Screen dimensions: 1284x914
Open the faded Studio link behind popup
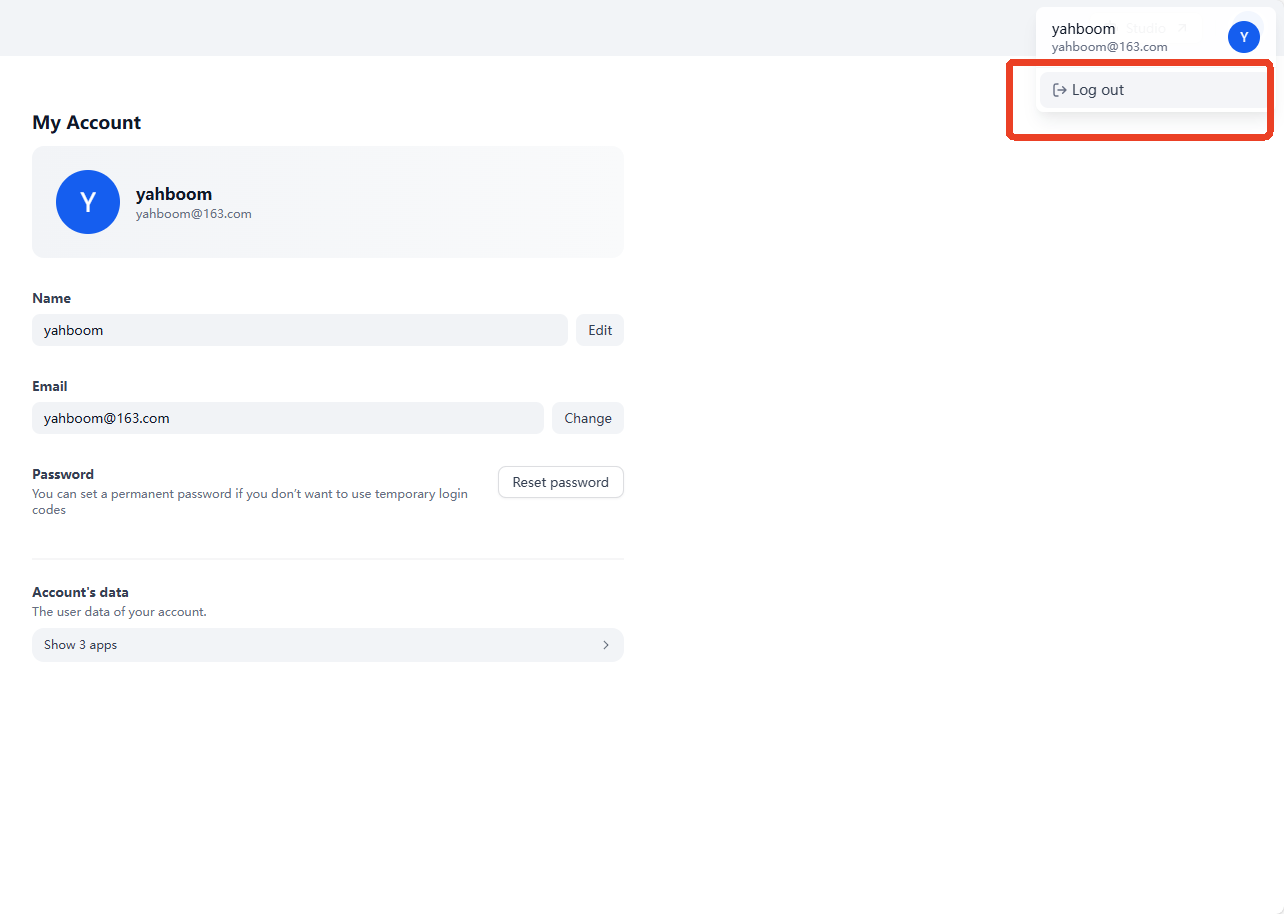click(1145, 28)
